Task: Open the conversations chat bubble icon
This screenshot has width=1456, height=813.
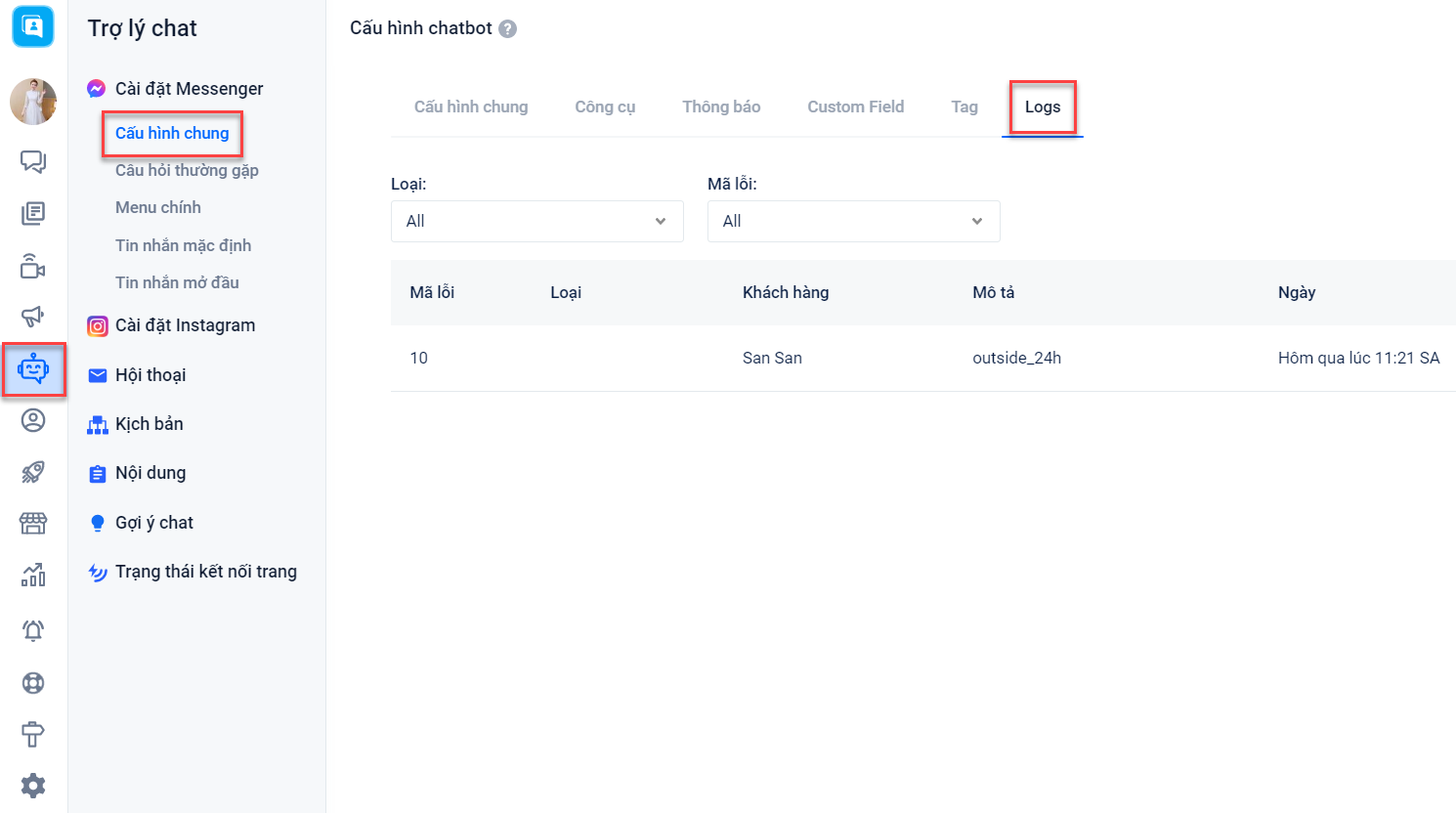Action: [33, 161]
